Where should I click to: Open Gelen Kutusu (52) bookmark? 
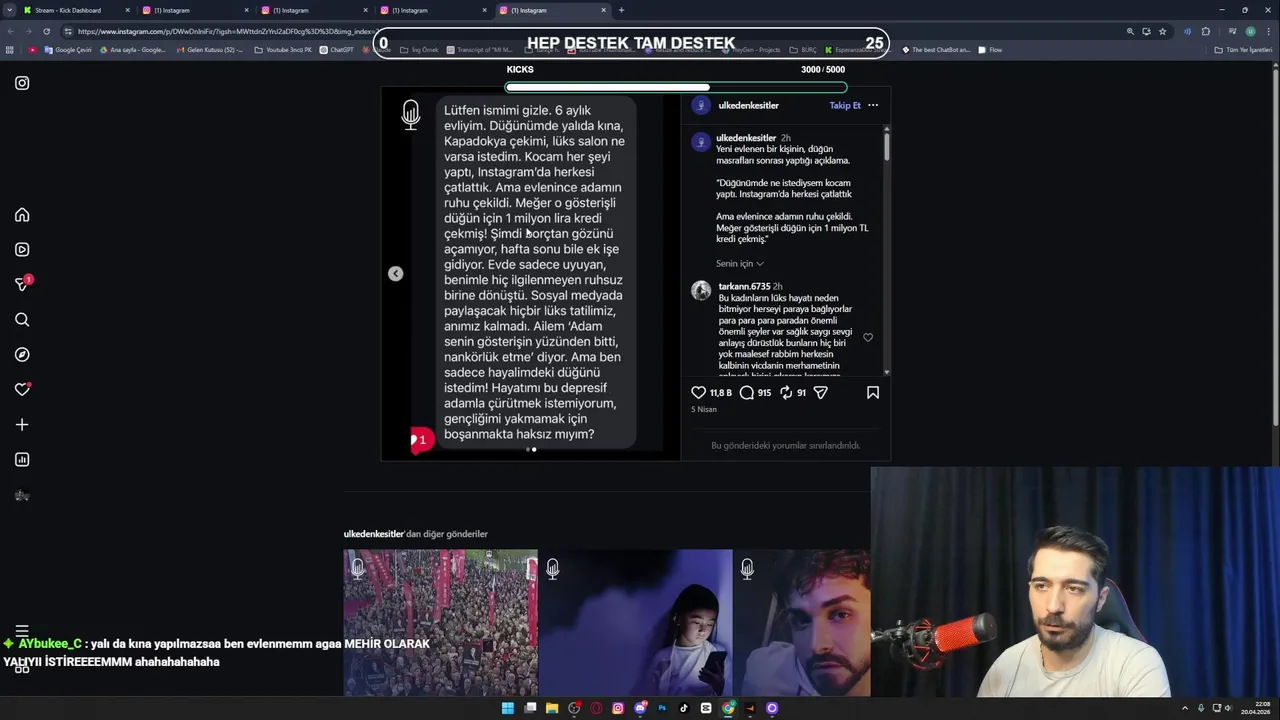(x=208, y=49)
